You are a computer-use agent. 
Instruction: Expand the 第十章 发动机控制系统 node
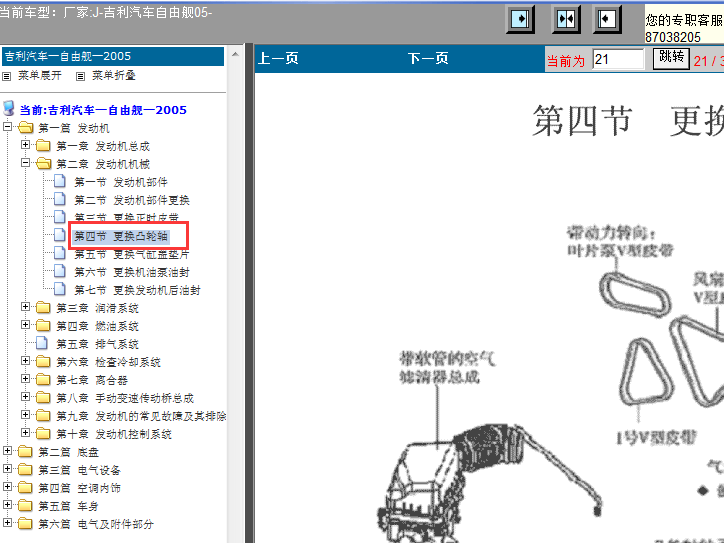pyautogui.click(x=25, y=433)
